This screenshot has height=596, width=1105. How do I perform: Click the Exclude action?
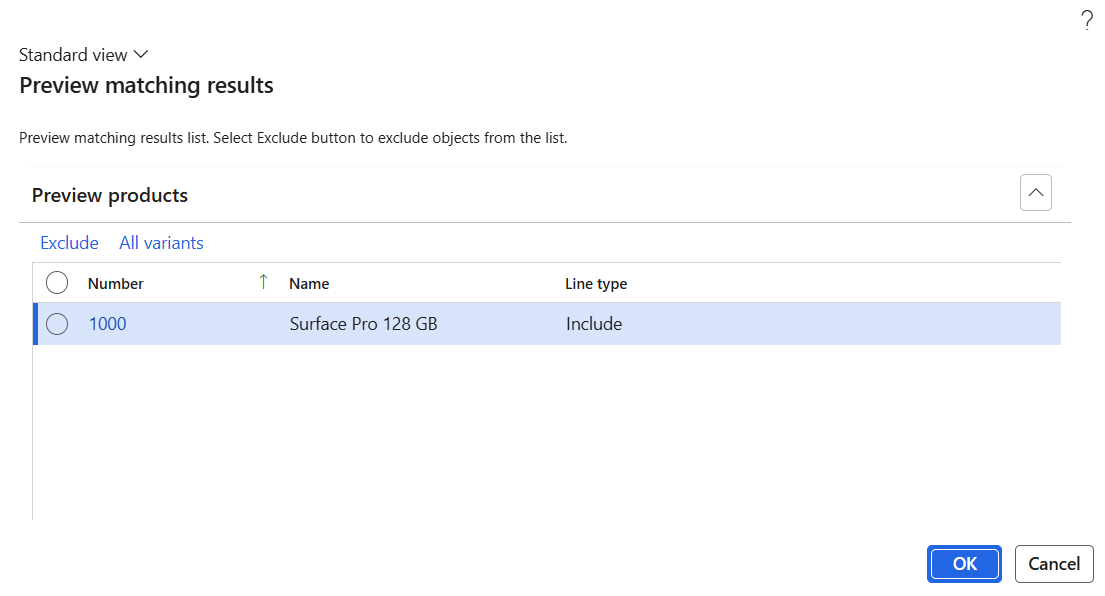pyautogui.click(x=69, y=243)
